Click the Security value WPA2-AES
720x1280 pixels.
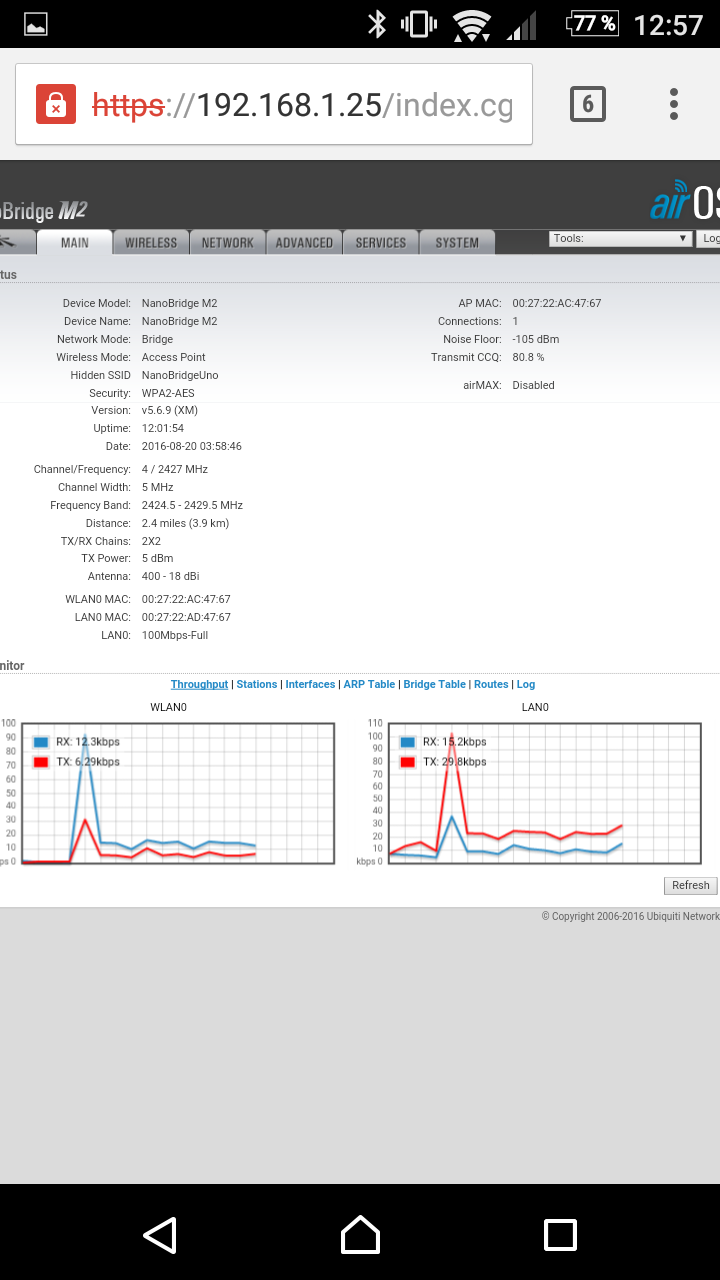[x=168, y=393]
